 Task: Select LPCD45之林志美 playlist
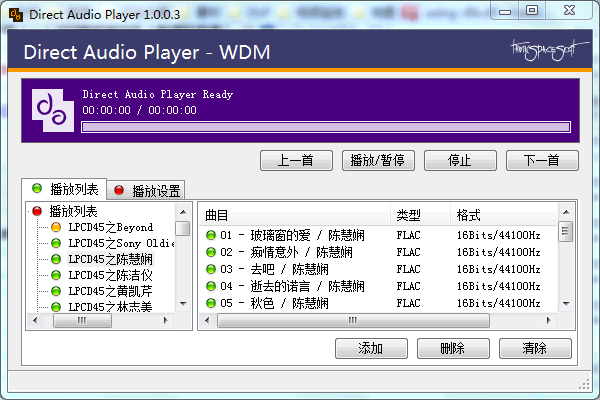pyautogui.click(x=111, y=307)
